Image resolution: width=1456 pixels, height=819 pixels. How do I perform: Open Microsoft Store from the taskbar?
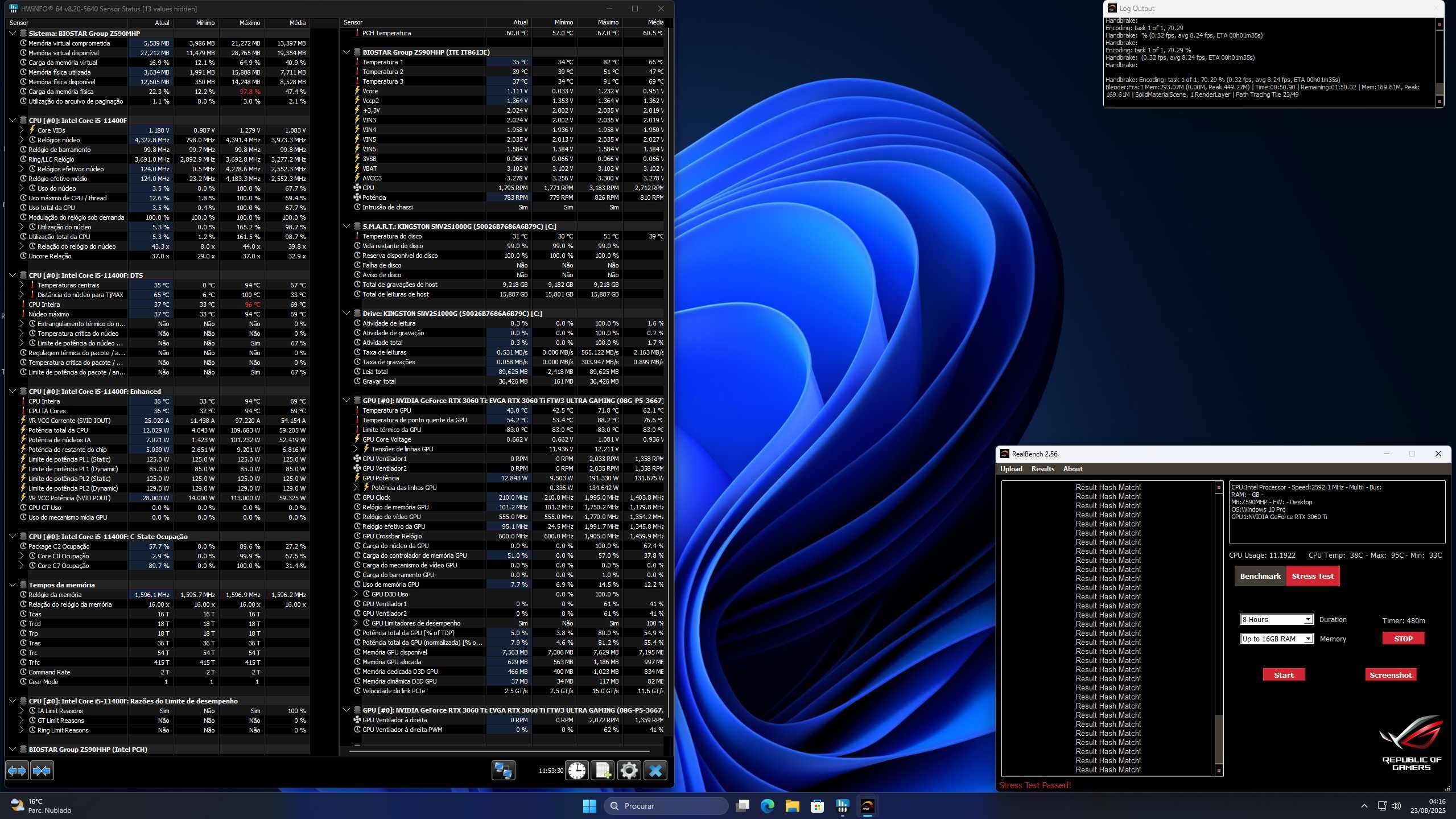[817, 806]
